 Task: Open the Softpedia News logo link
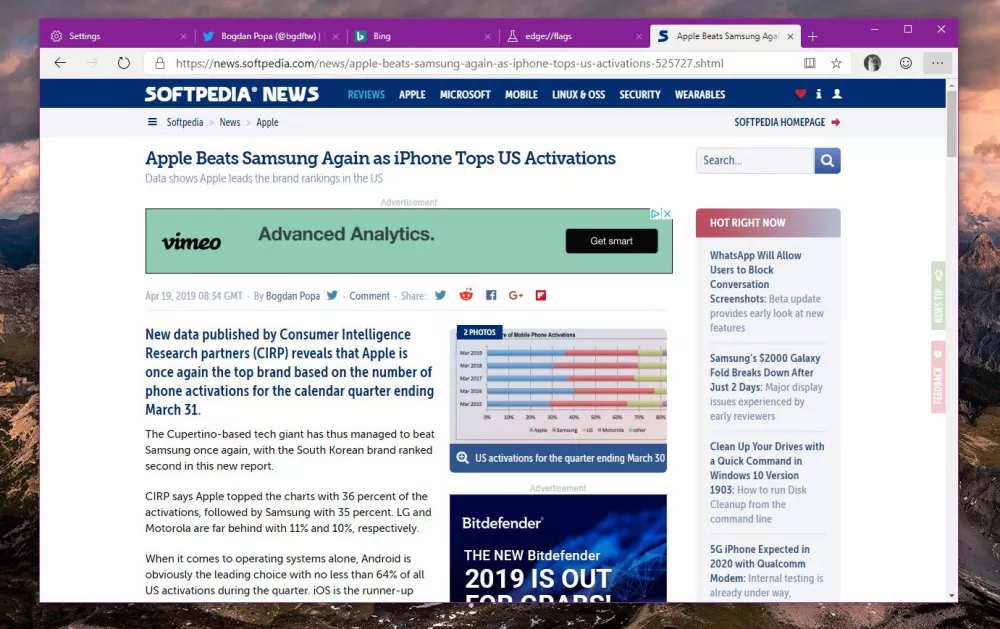[232, 94]
